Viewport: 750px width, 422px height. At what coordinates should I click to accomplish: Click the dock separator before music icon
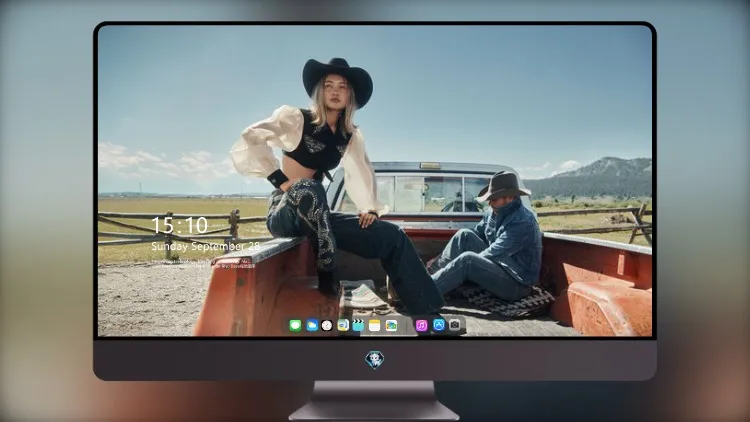pos(407,326)
